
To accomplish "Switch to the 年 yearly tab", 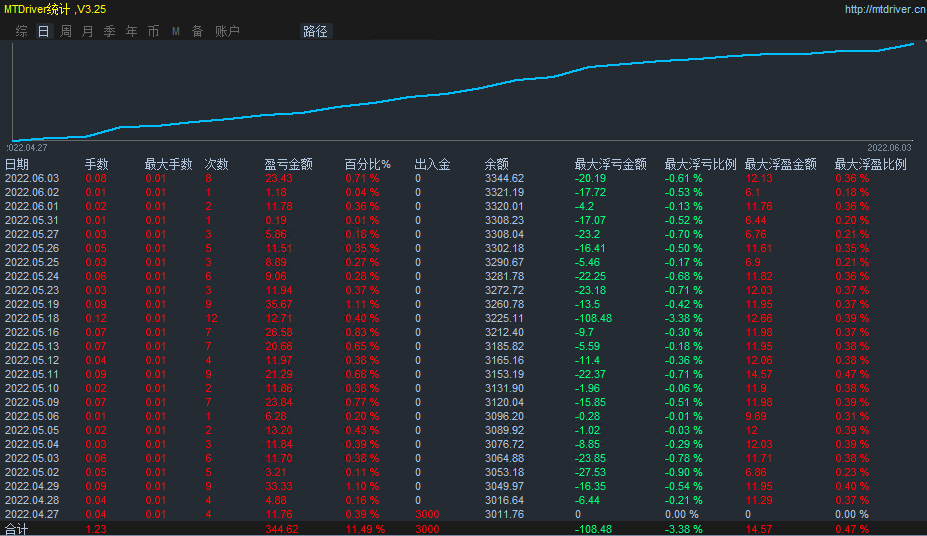I will click(x=131, y=31).
